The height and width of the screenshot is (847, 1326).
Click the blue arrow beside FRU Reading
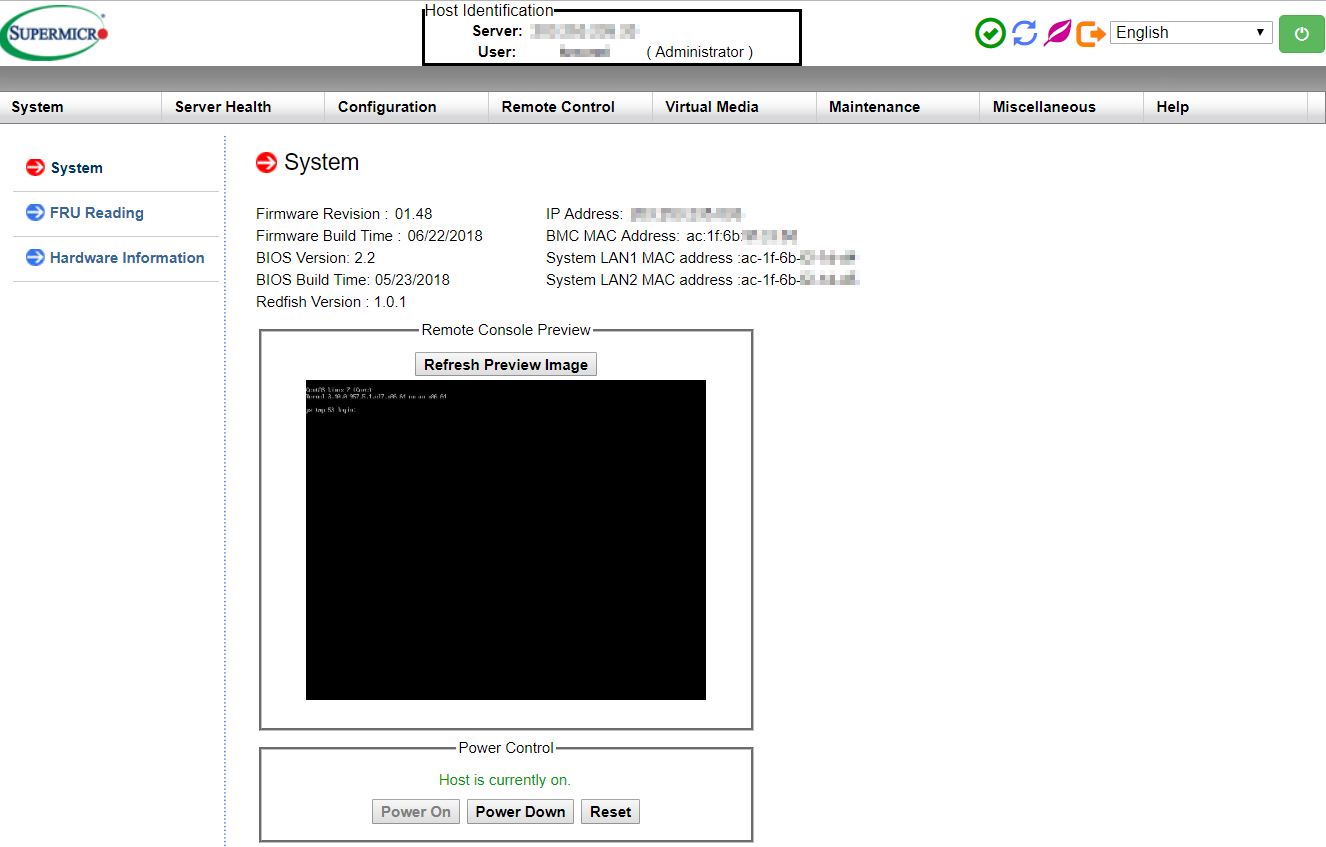click(35, 212)
